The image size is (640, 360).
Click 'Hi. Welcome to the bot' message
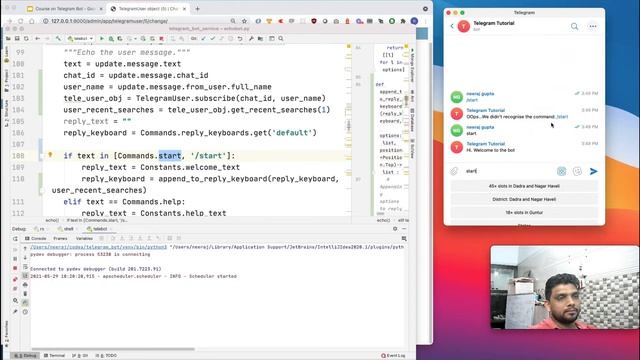click(x=491, y=150)
